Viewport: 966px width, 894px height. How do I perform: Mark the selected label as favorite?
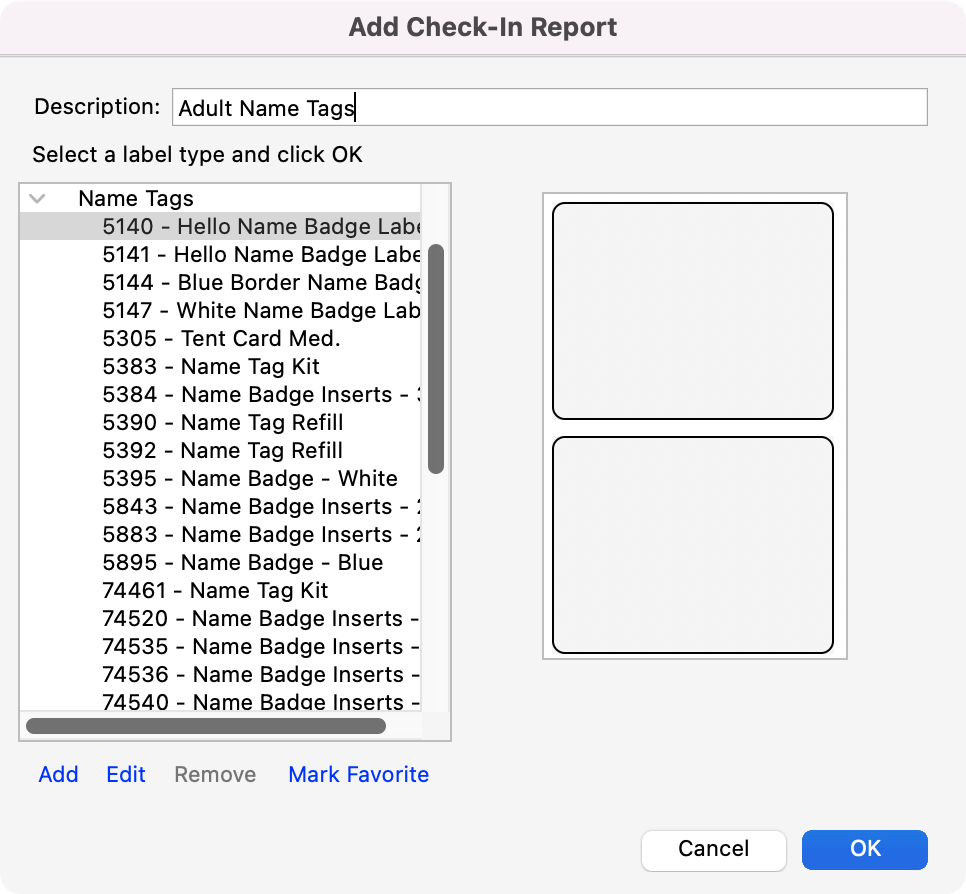click(x=358, y=774)
